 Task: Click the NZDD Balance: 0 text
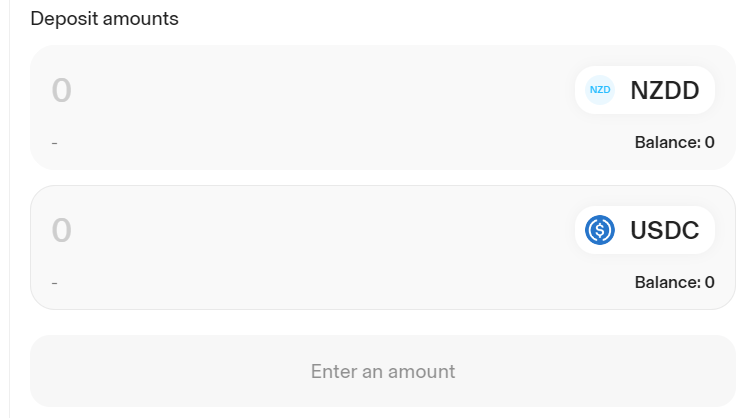pos(674,142)
